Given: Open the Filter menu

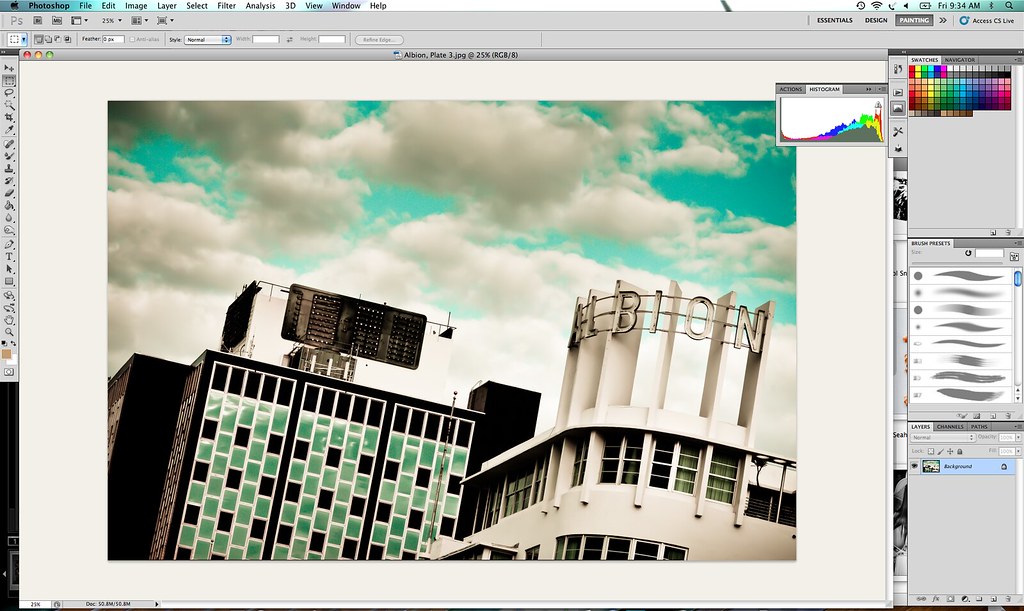Looking at the screenshot, I should click(227, 6).
